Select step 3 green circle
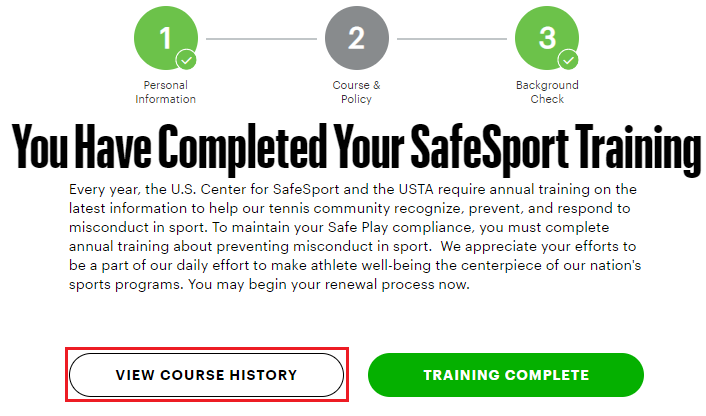706x416 pixels. tap(547, 38)
